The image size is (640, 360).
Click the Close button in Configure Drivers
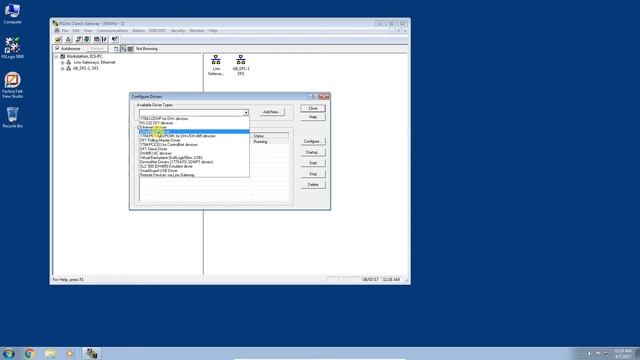pos(313,108)
